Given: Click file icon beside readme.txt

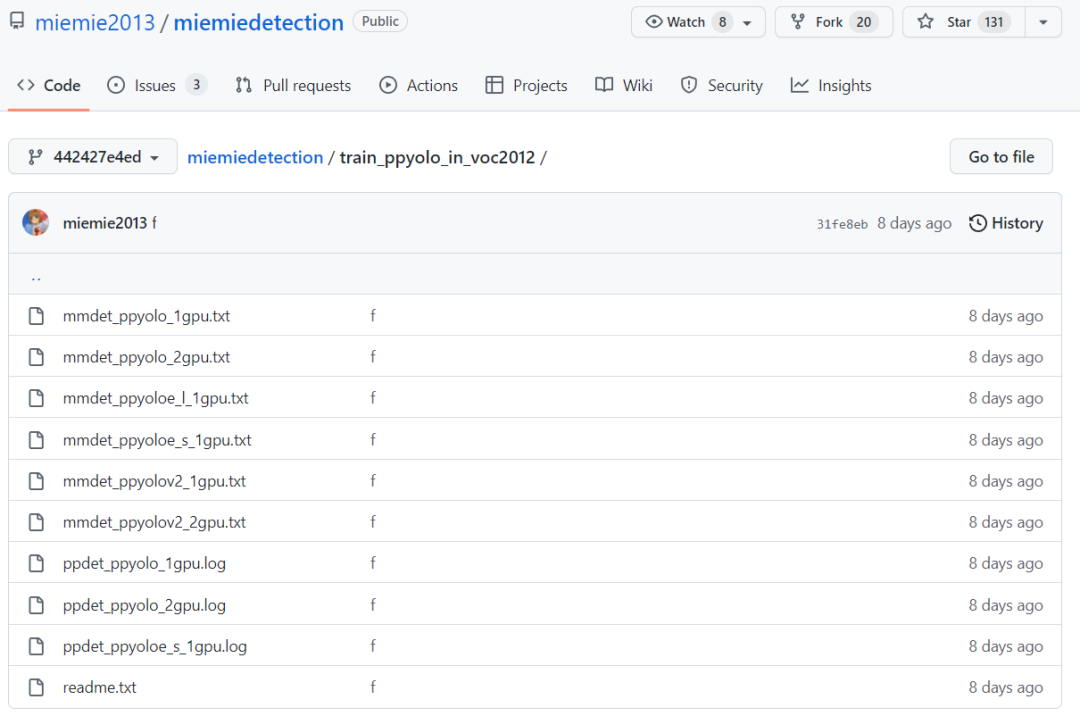Looking at the screenshot, I should point(37,687).
